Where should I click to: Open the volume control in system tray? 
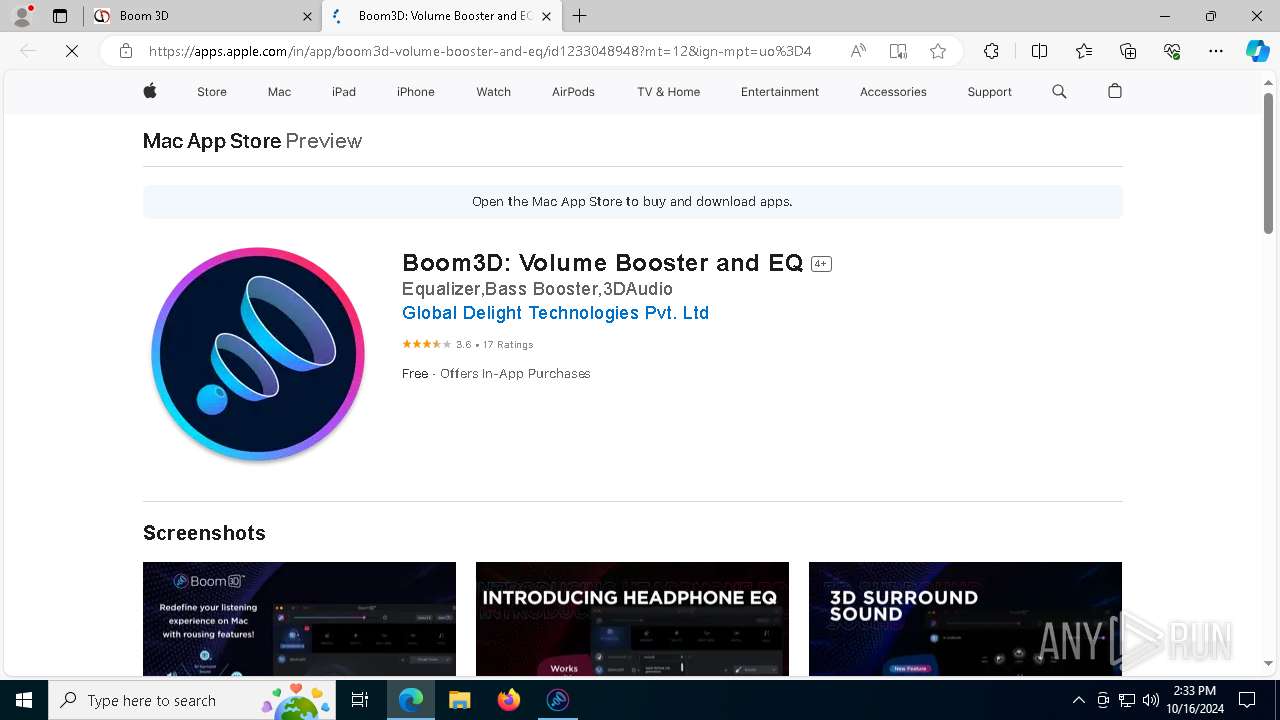1151,700
